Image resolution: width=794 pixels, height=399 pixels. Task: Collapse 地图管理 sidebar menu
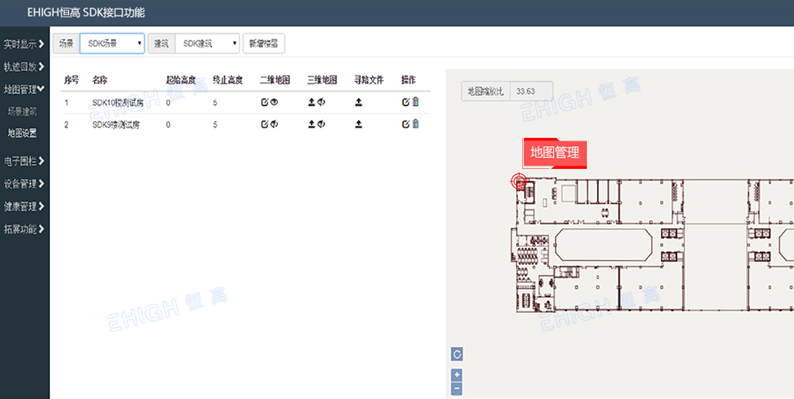pyautogui.click(x=24, y=90)
